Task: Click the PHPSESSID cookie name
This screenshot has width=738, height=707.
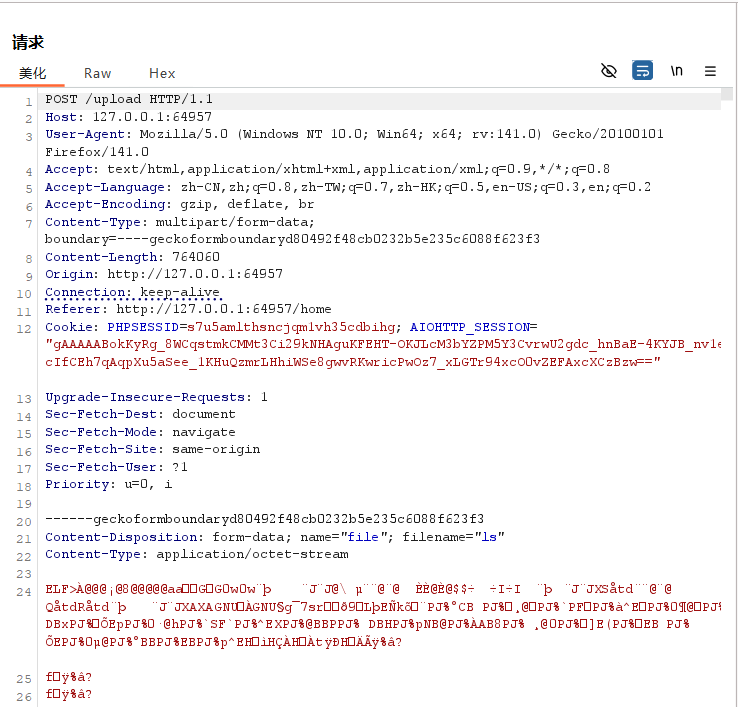Action: pos(143,327)
